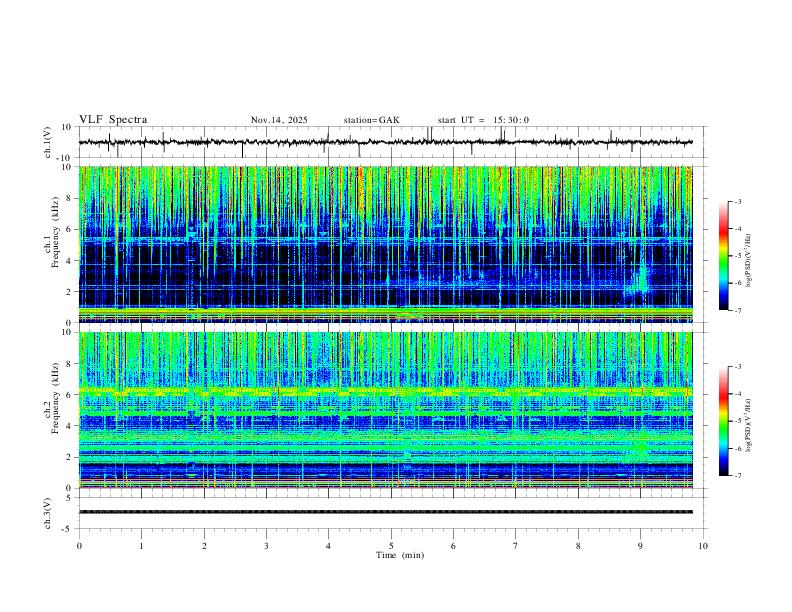Click the "4" kHz tick on the ch.1 frequency axis

(x=70, y=260)
